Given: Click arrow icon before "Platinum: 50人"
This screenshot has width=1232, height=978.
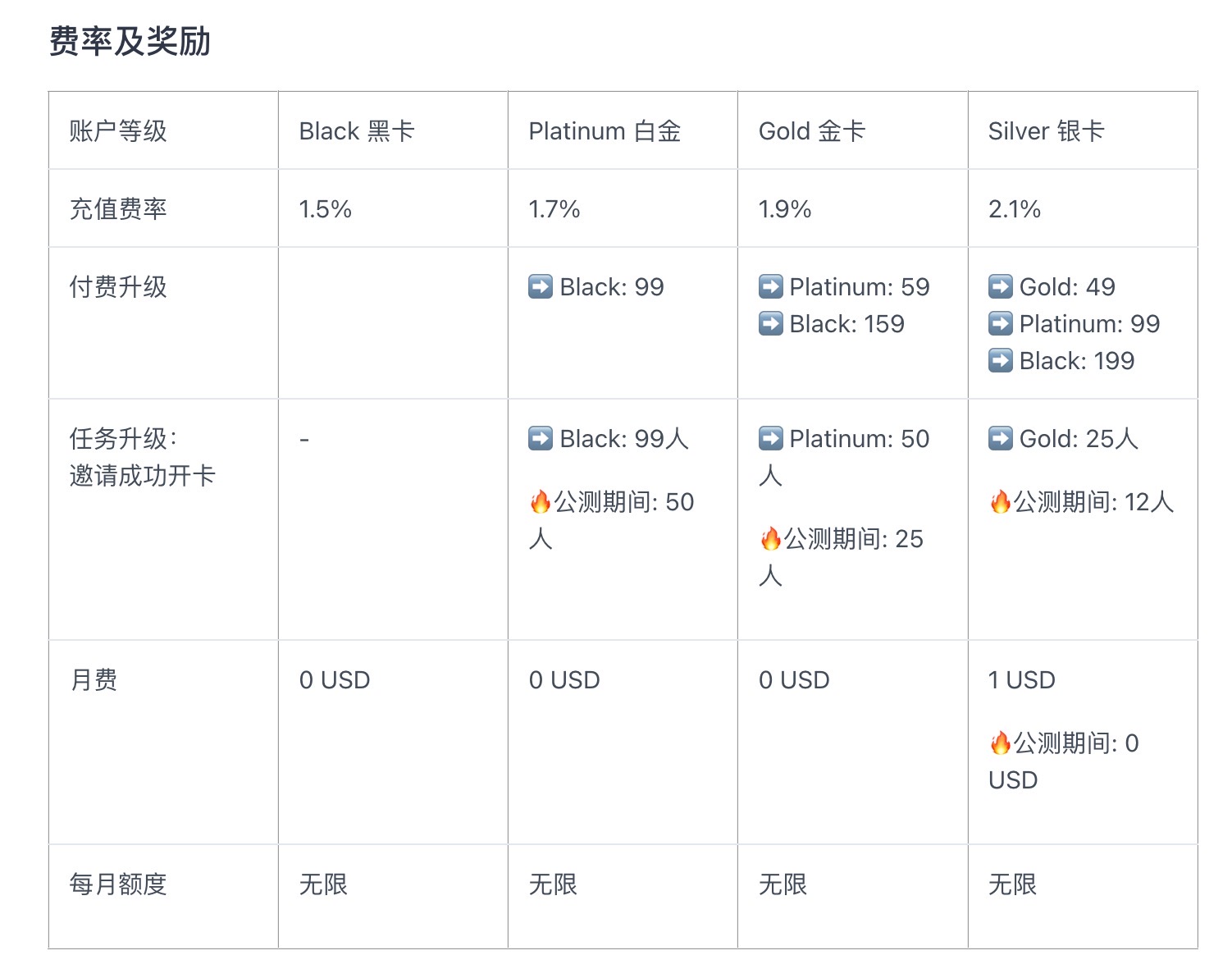Looking at the screenshot, I should (771, 439).
